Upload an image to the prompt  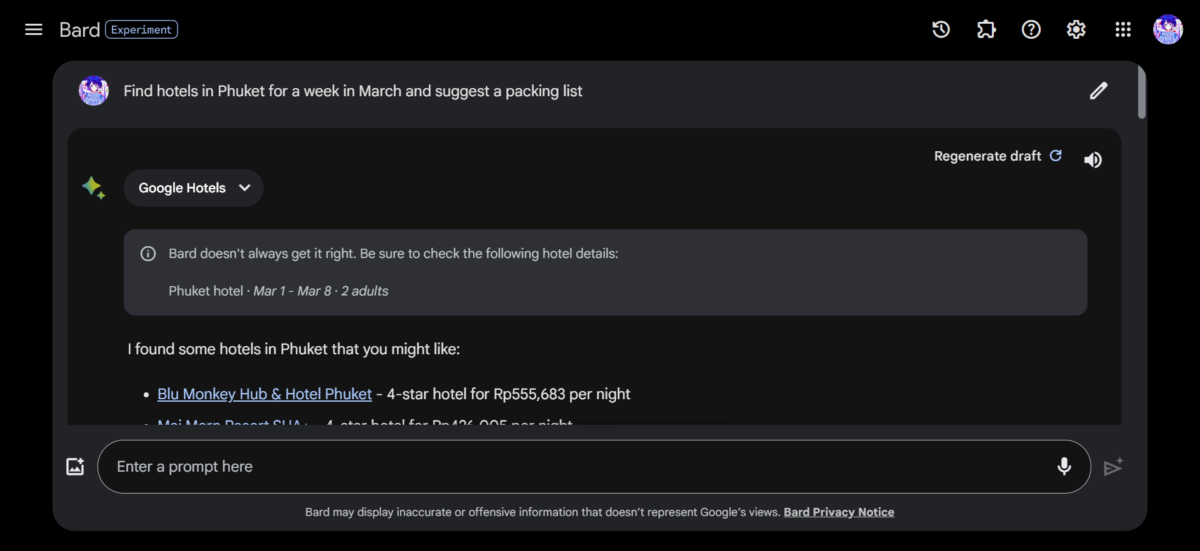[x=75, y=466]
